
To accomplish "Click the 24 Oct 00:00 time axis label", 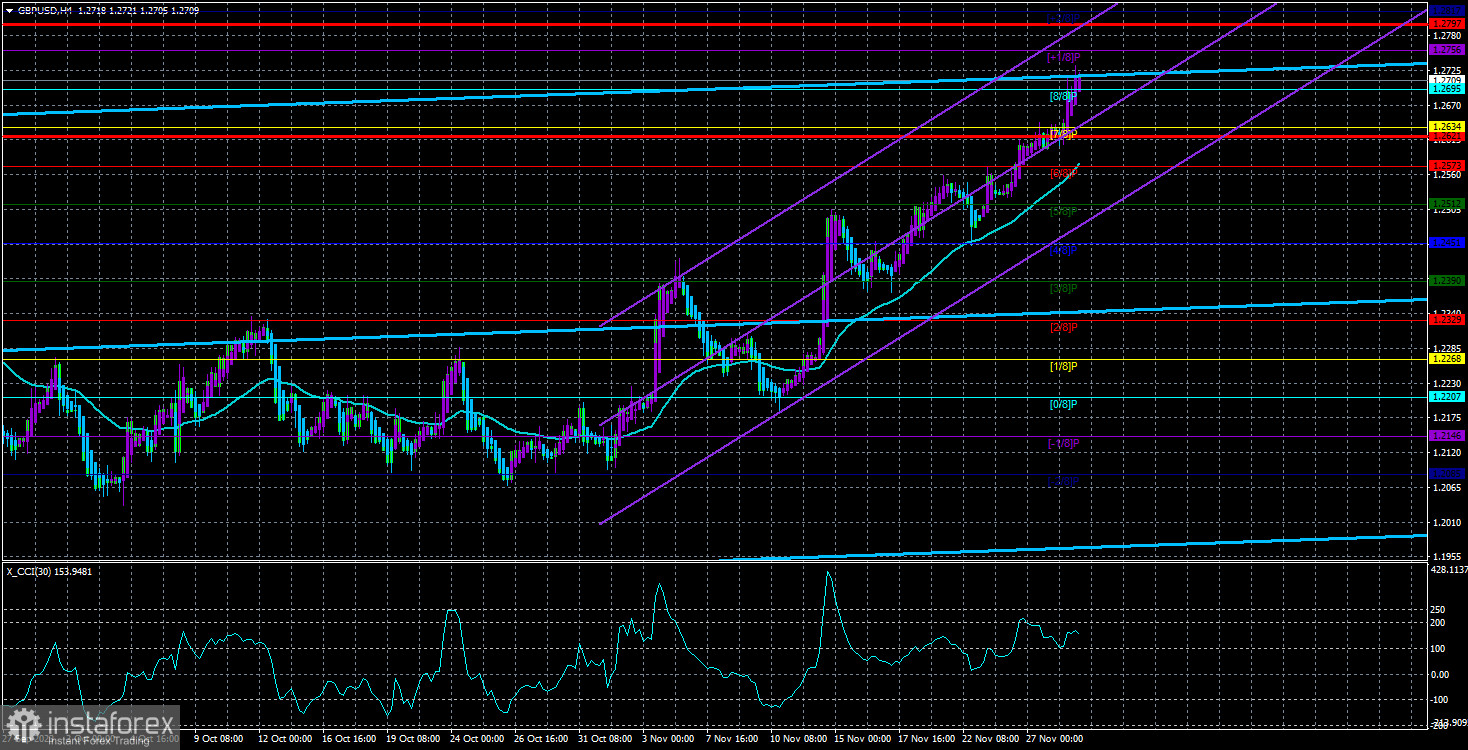I will [478, 740].
